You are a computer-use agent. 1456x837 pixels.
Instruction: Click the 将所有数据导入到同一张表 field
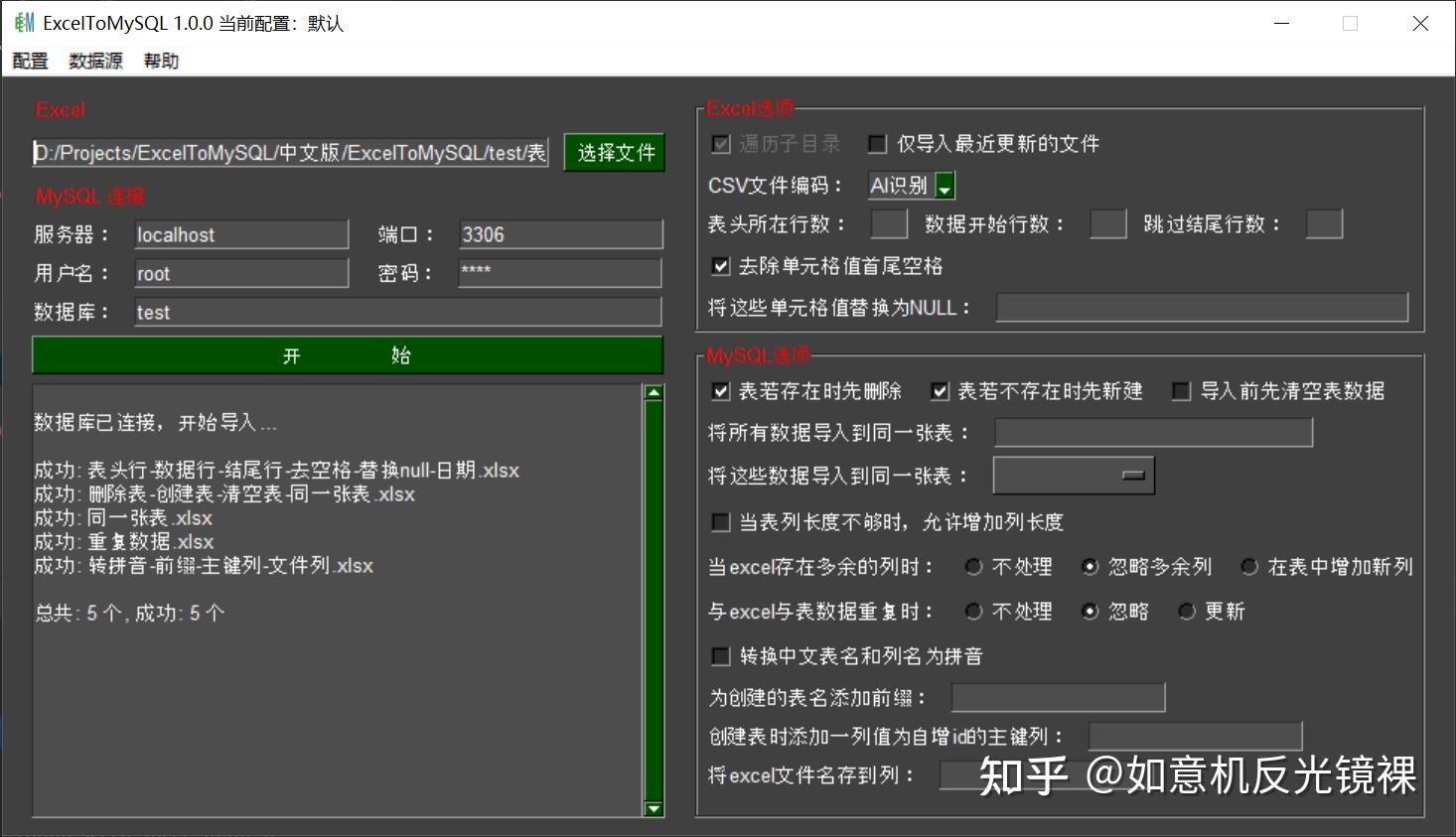[x=1154, y=433]
